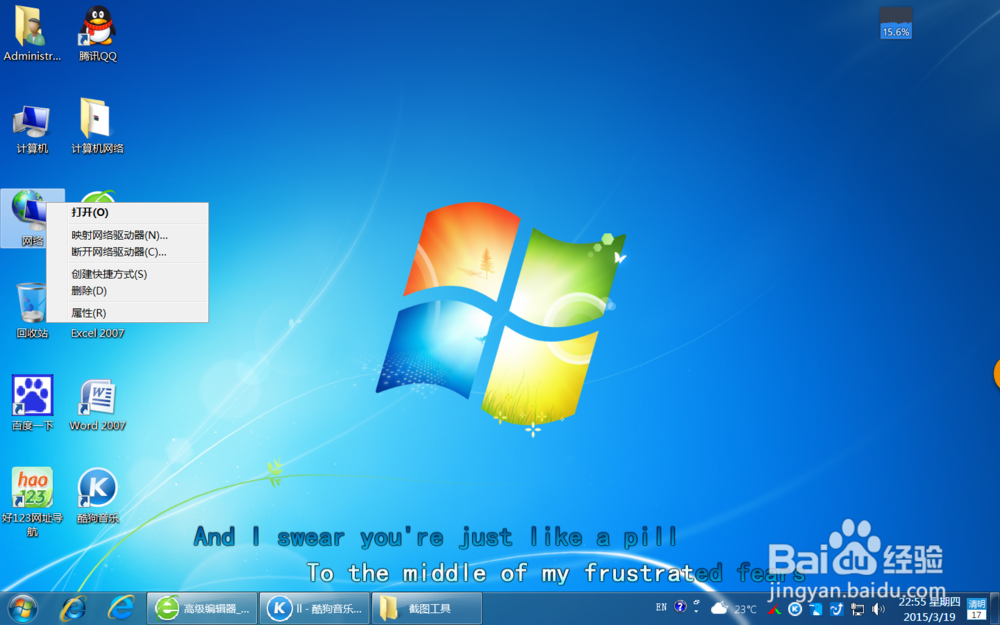Select the 回收站 recycle bin icon

click(32, 310)
